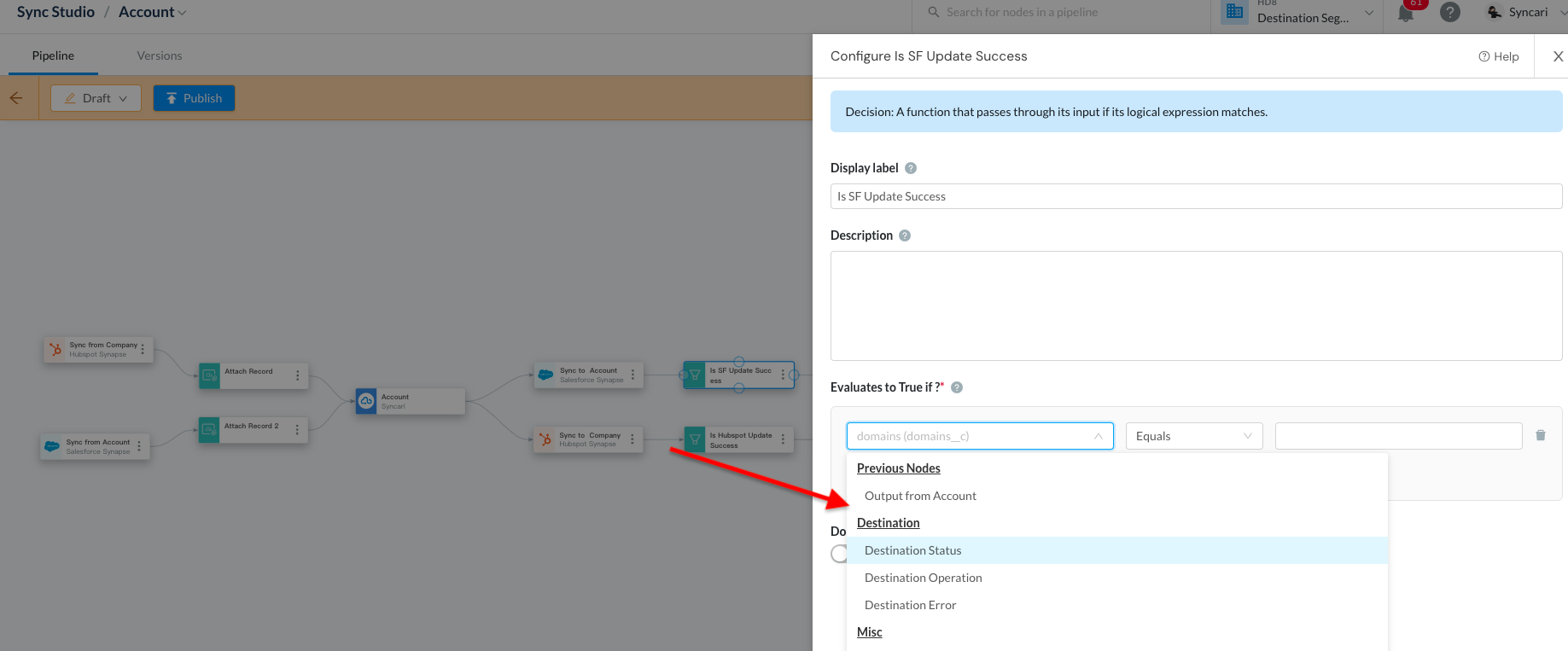Click the instance building icon in header
1568x651 pixels.
1234,12
